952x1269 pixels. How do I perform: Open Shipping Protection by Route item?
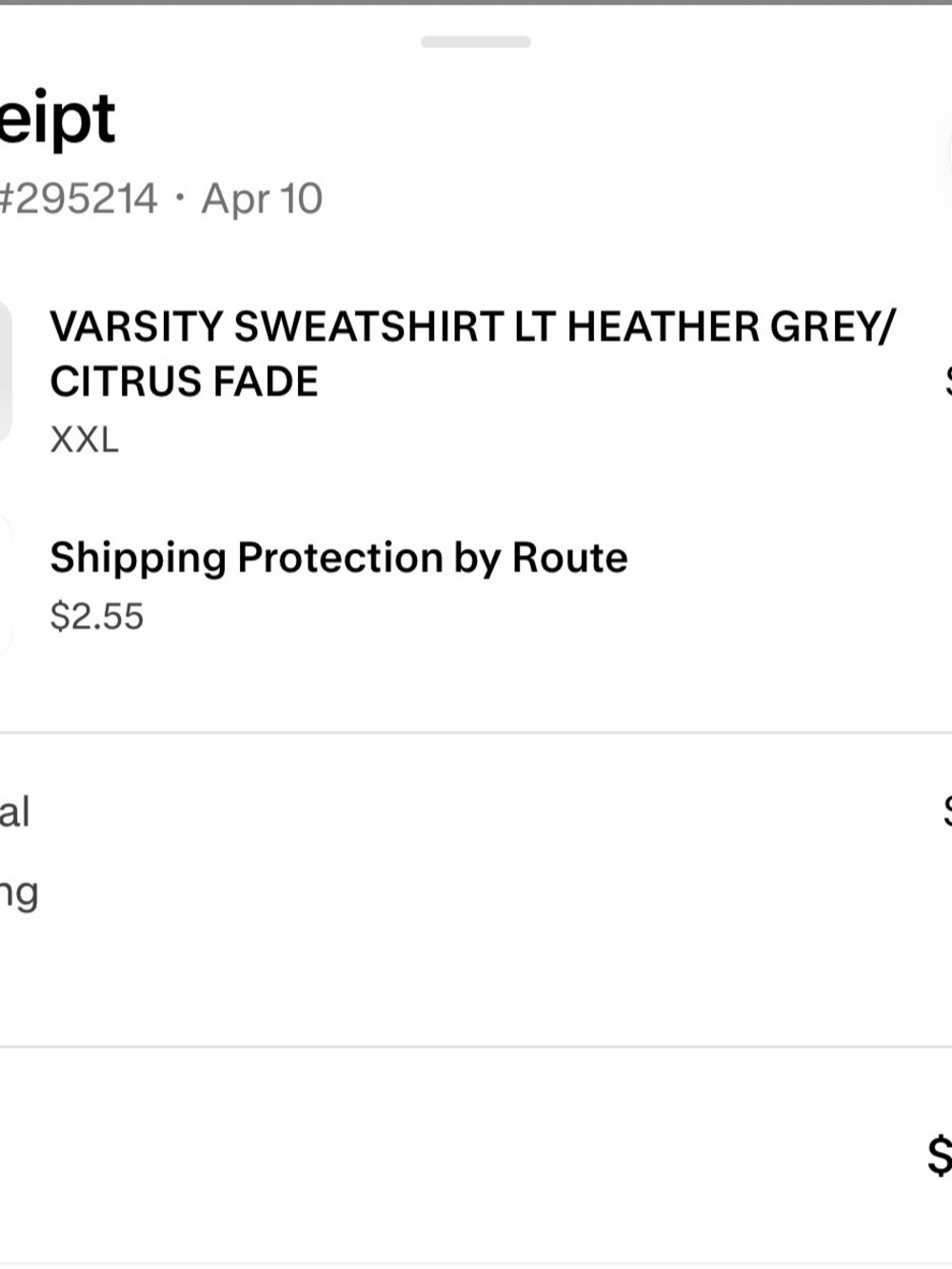pyautogui.click(x=339, y=558)
